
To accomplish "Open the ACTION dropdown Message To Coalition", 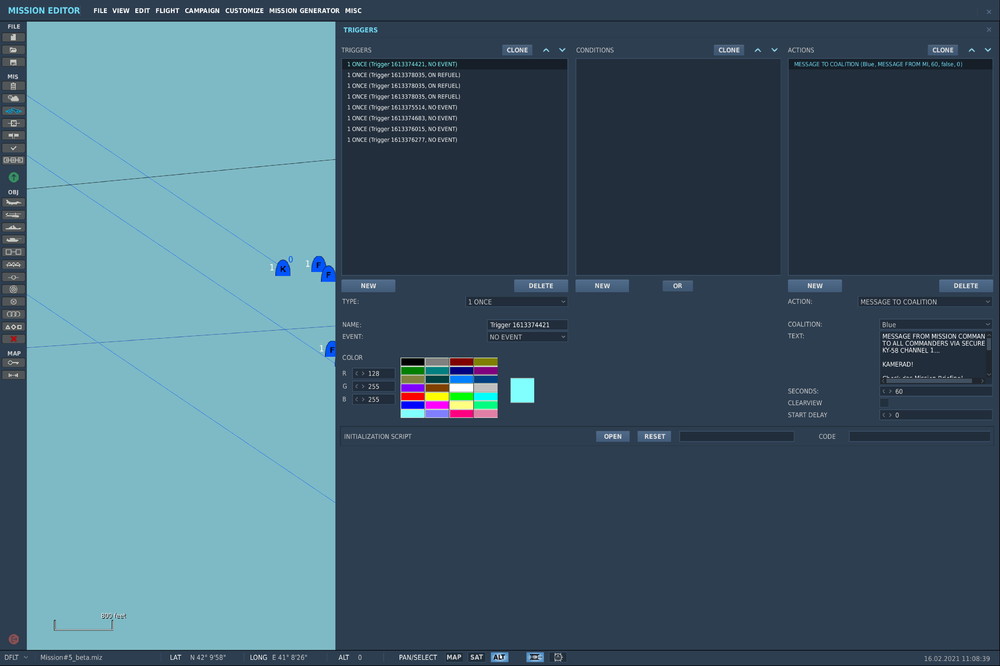I will click(925, 302).
